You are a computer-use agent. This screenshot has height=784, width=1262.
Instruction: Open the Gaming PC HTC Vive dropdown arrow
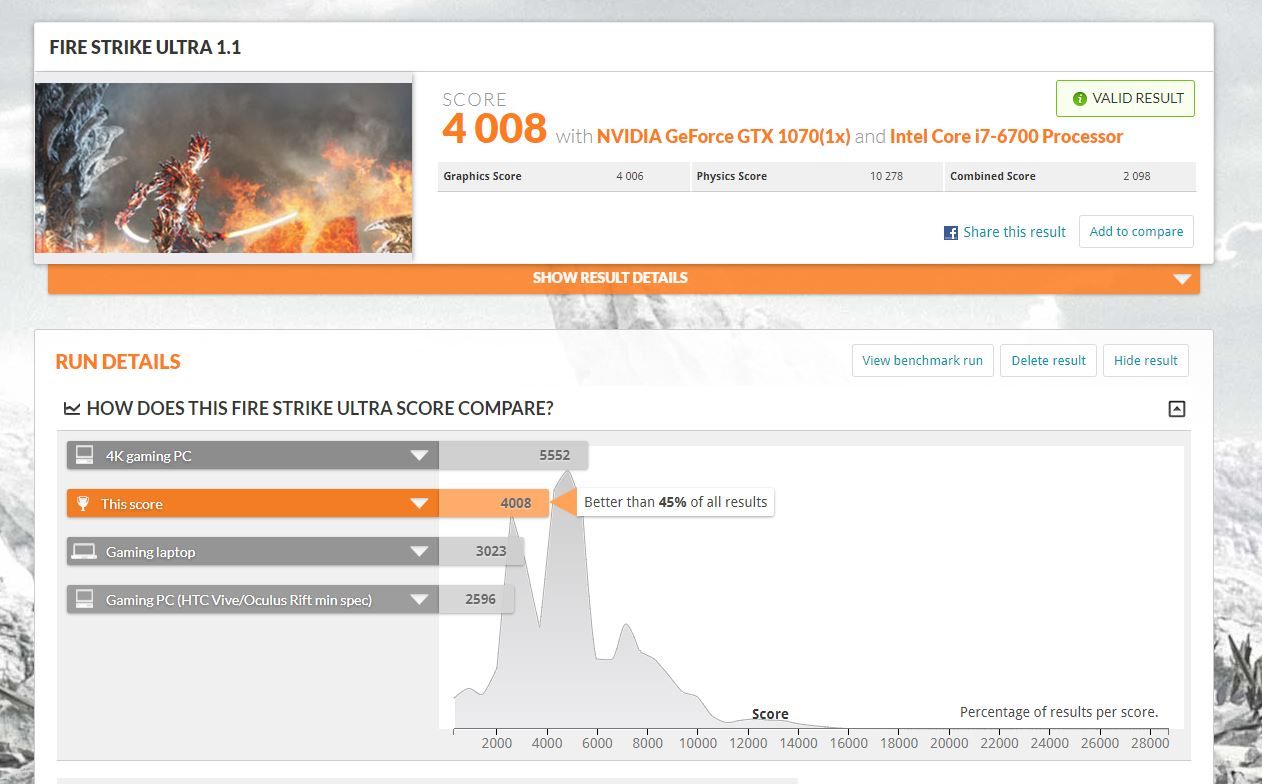(419, 600)
